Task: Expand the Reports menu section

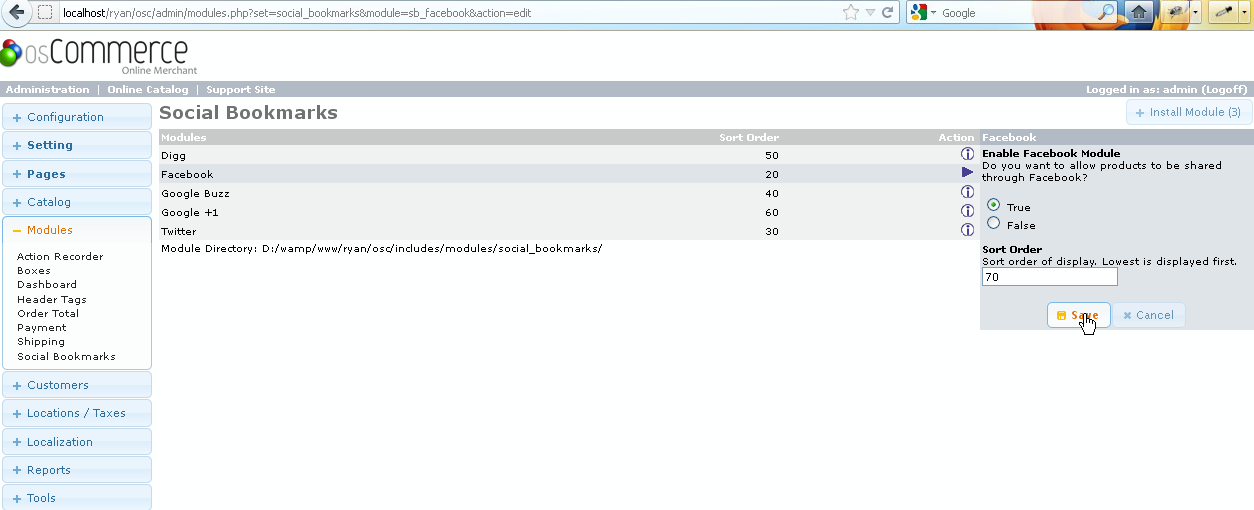Action: point(77,470)
